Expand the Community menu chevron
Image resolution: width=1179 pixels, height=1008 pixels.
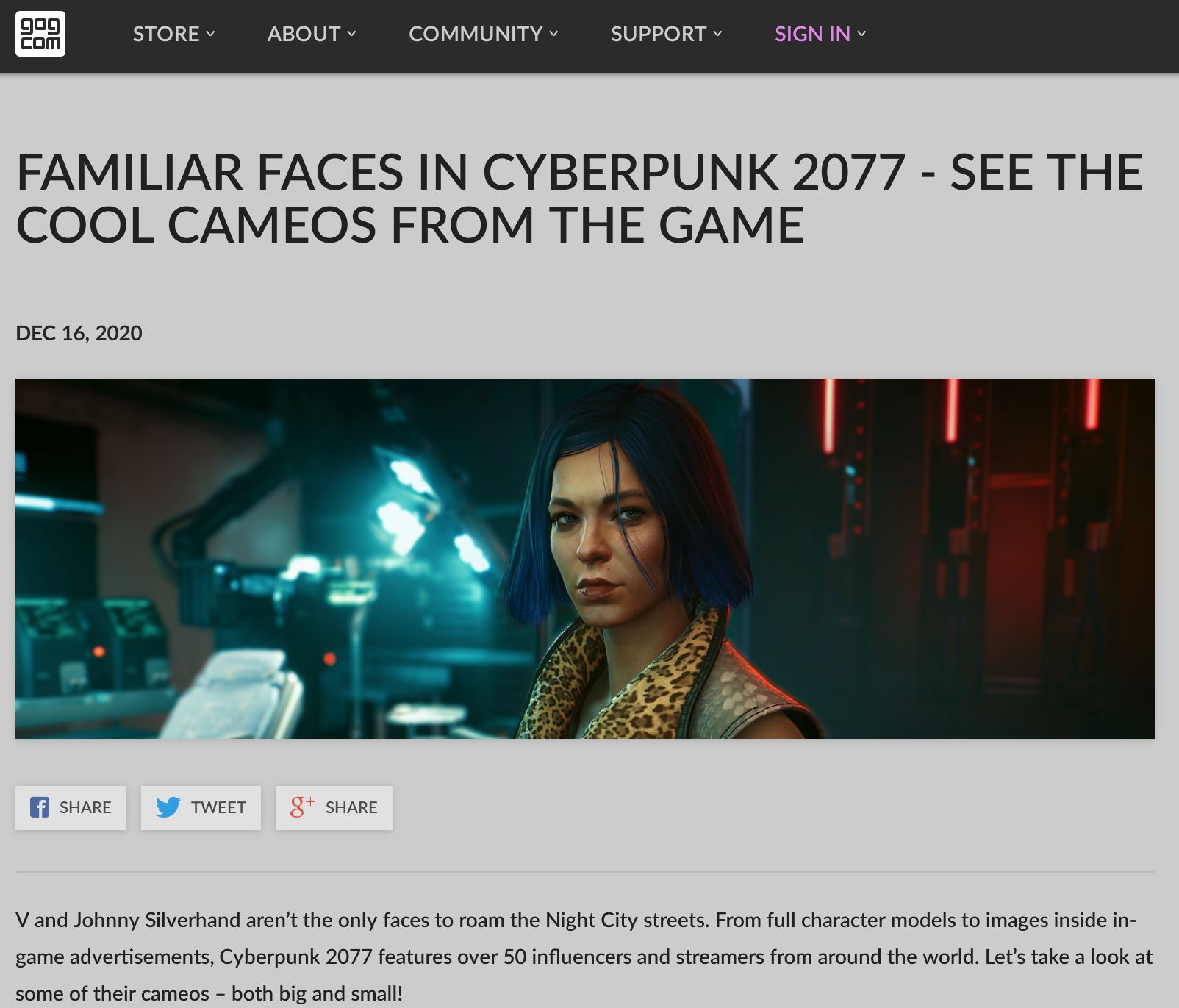(x=553, y=34)
